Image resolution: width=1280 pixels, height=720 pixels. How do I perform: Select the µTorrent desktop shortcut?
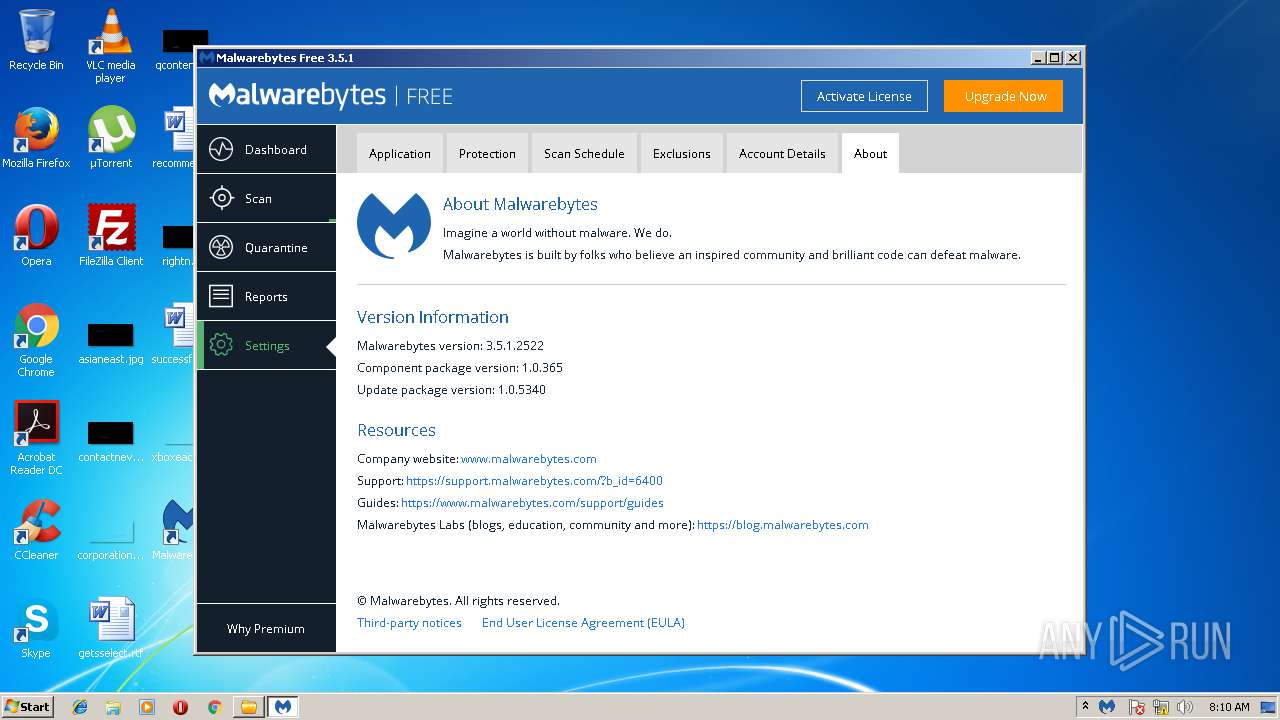coord(110,138)
